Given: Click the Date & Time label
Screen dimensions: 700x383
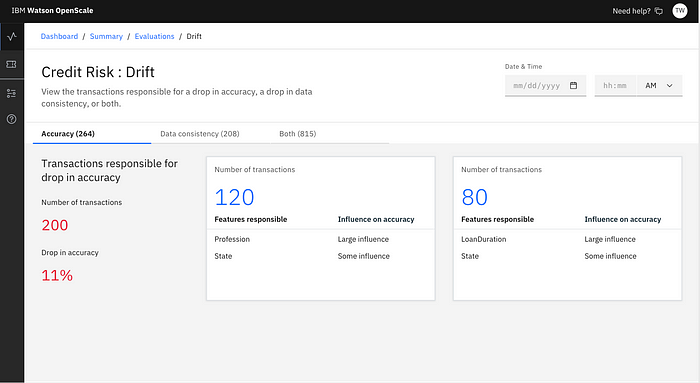Looking at the screenshot, I should 524,67.
